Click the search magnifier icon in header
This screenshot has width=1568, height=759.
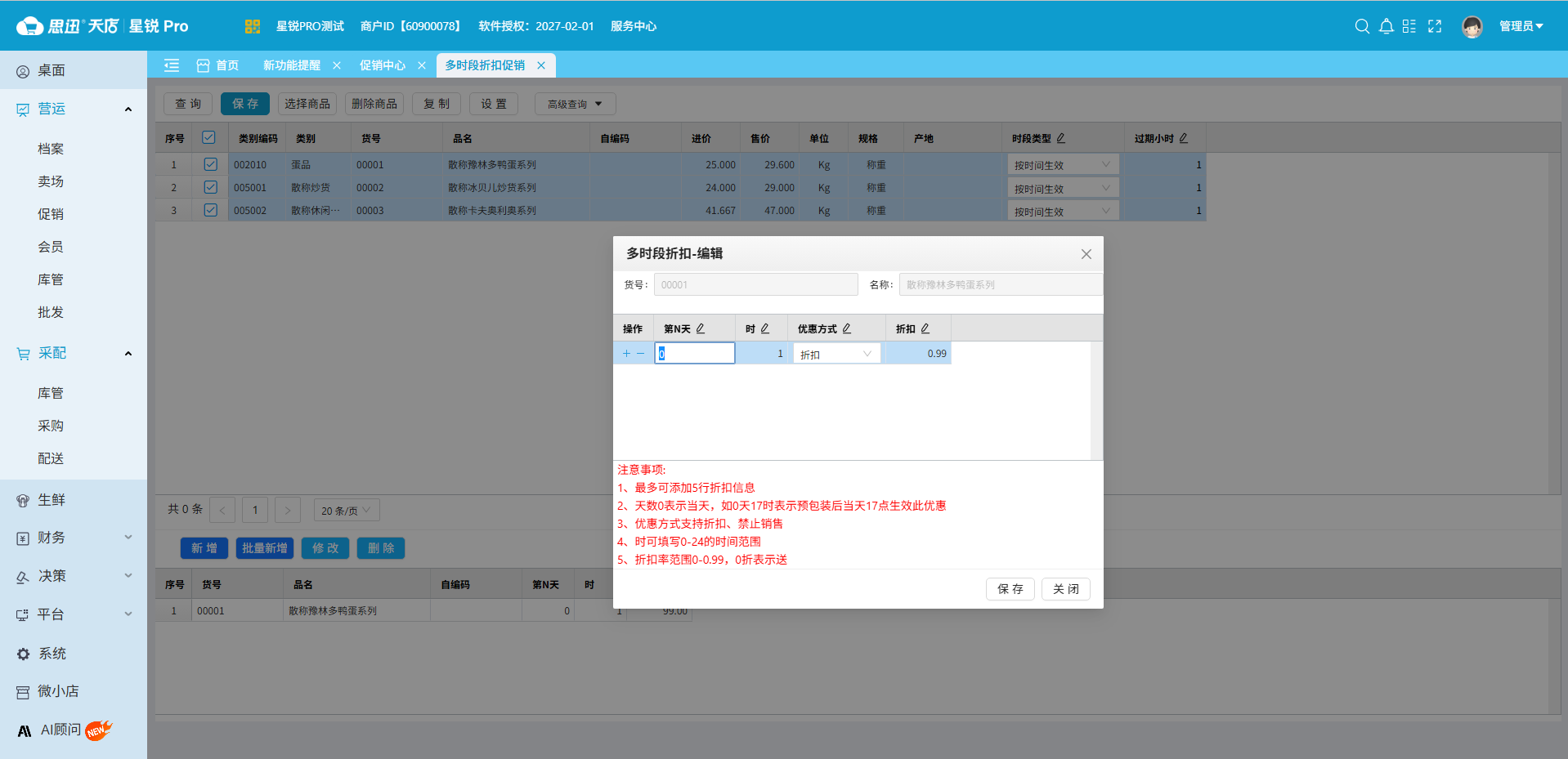1362,26
